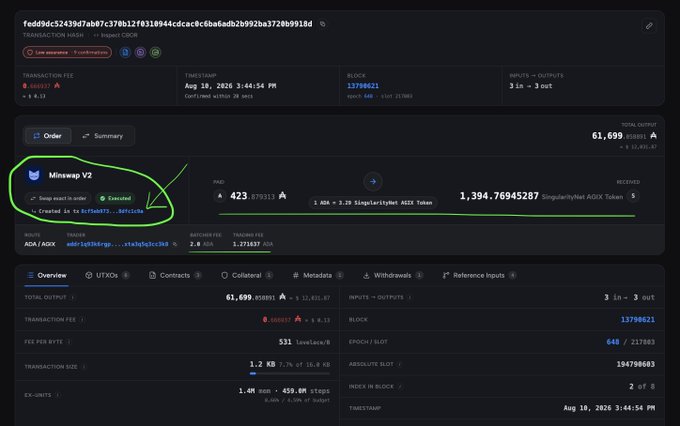Viewport: 680px width, 426px height.
Task: Click the Minswap V2 title
Action: click(70, 175)
